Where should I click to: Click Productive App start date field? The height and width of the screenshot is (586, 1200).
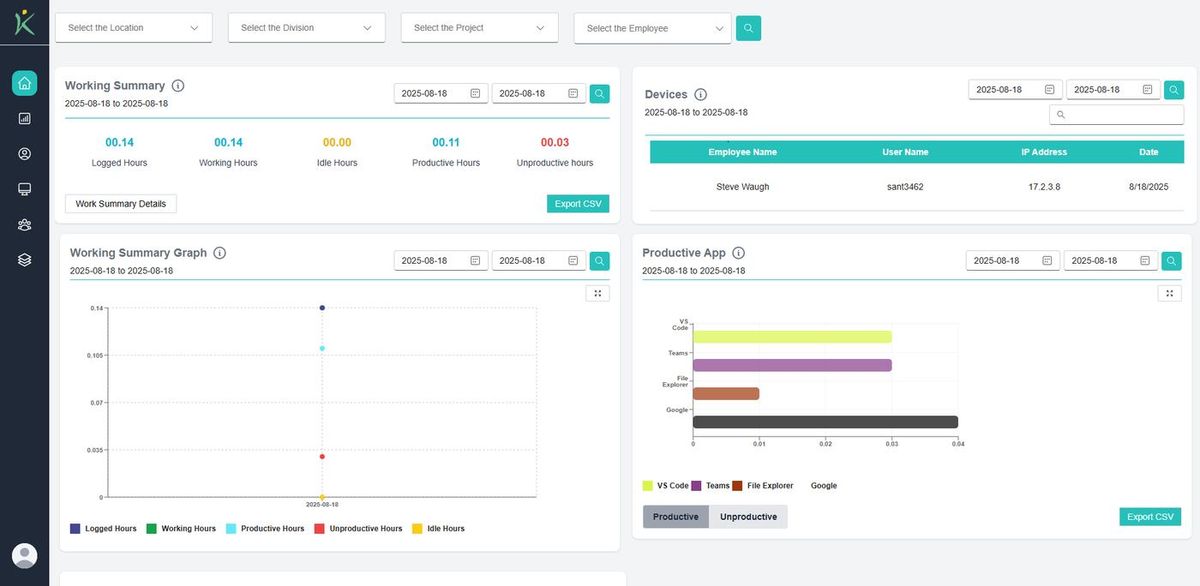click(x=1013, y=261)
